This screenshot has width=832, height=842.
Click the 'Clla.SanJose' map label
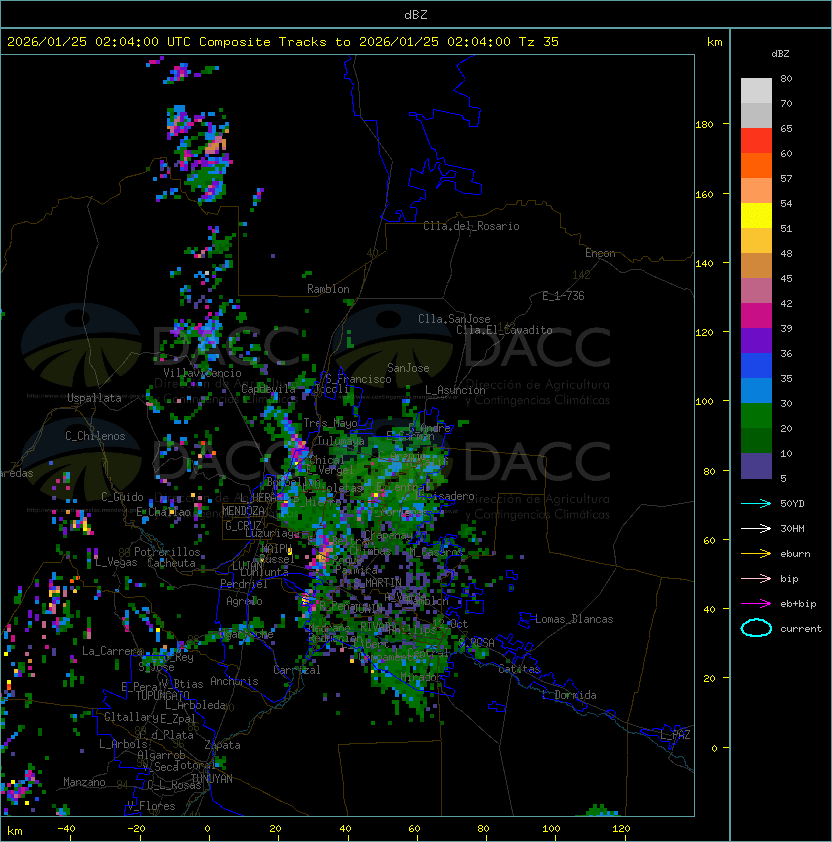click(454, 319)
